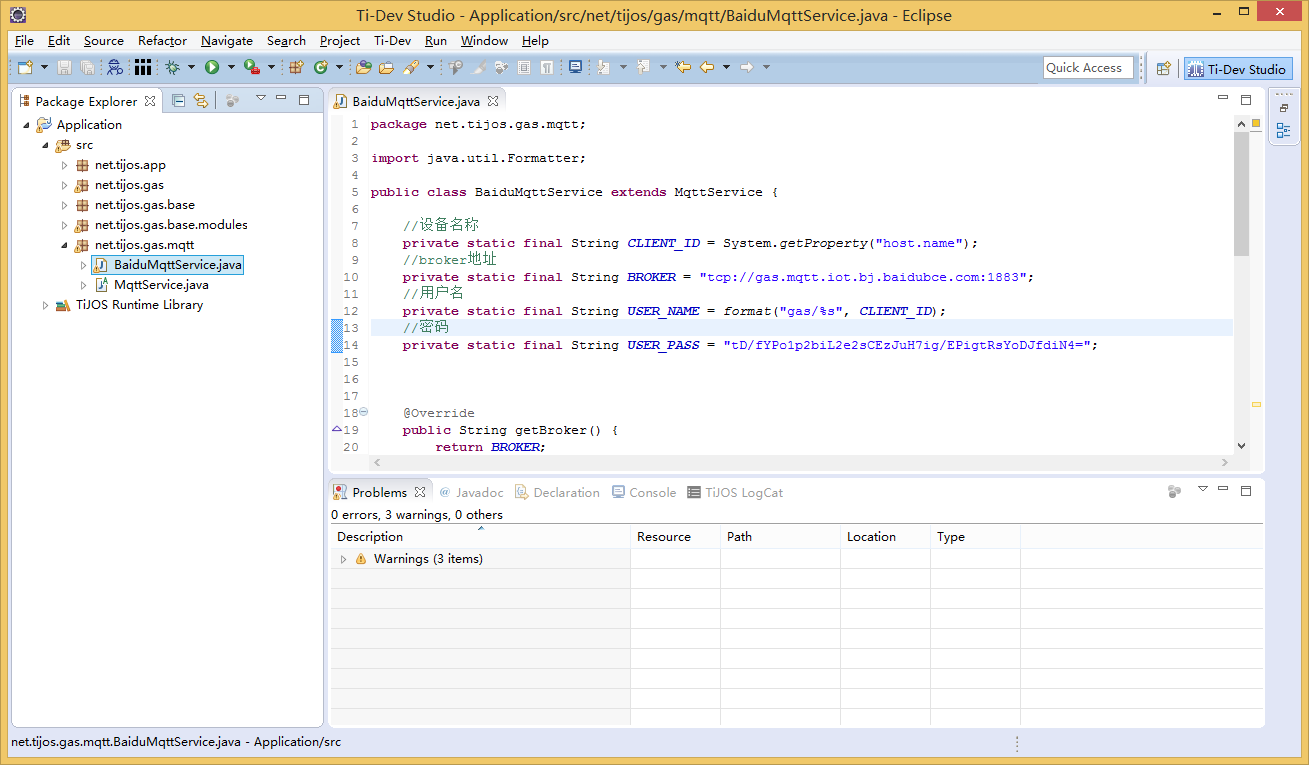Open the Refactor menu
Viewport: 1309px width, 765px height.
click(x=162, y=41)
